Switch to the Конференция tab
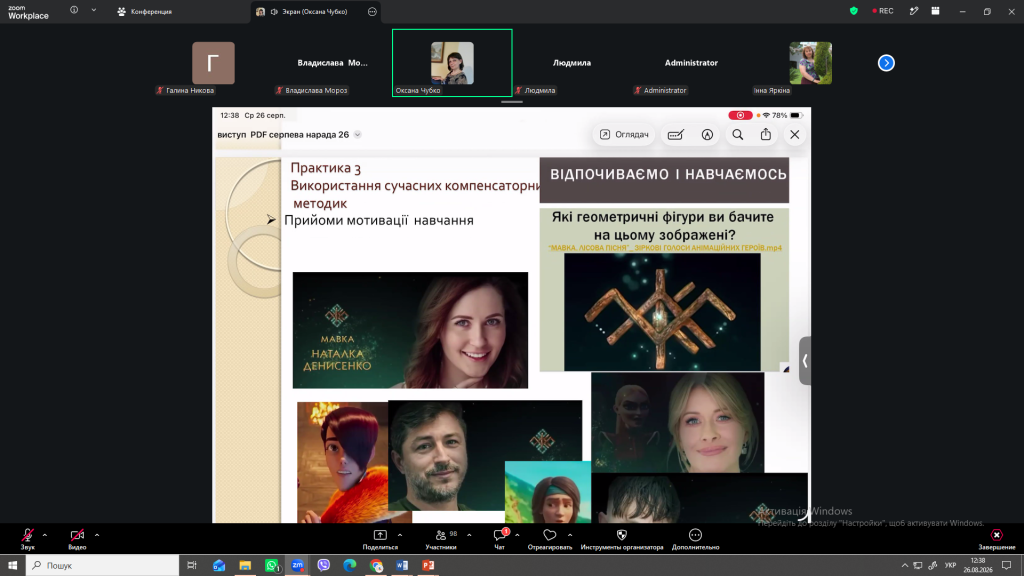This screenshot has width=1024, height=576. [x=144, y=12]
